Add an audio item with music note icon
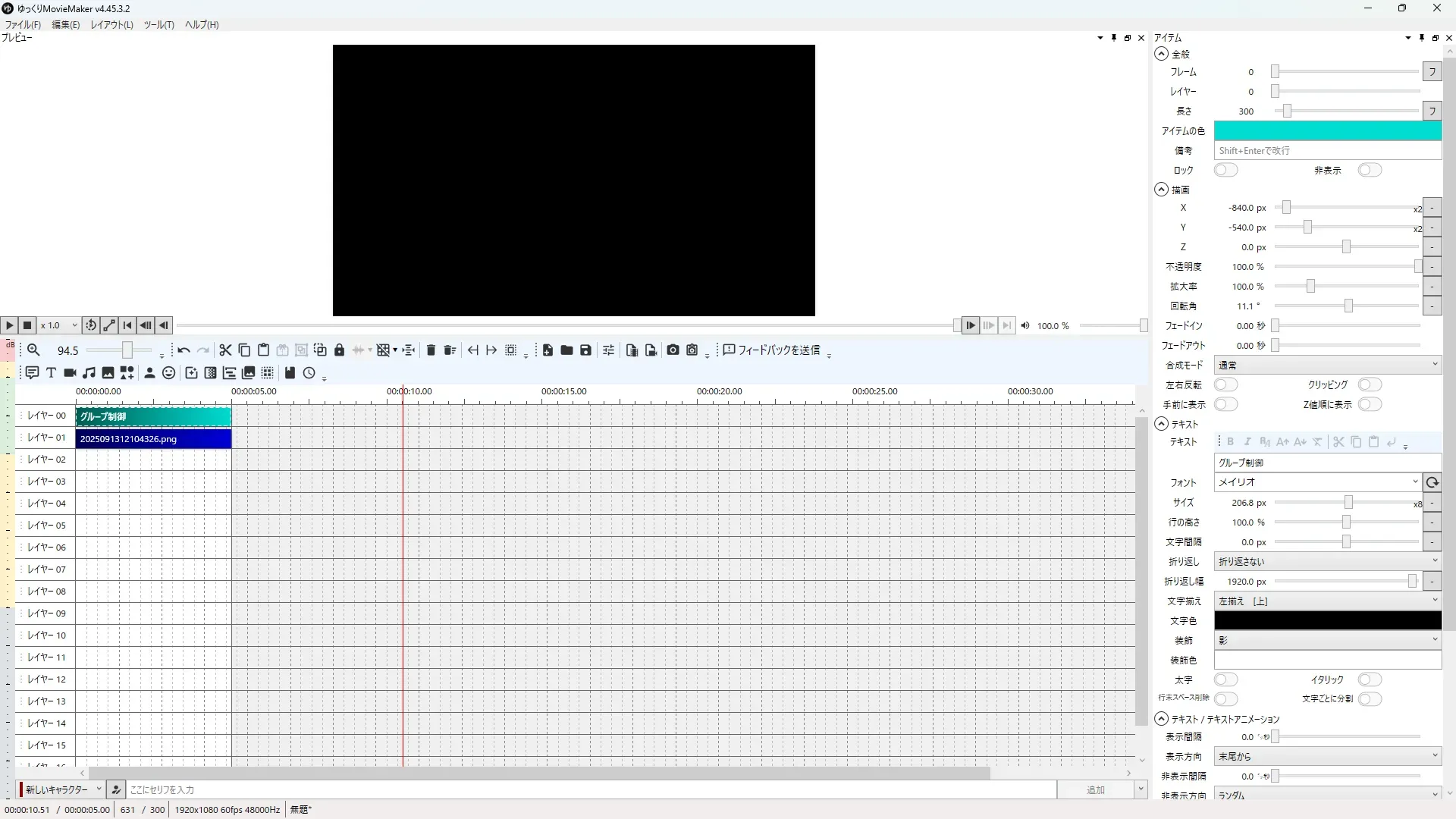The width and height of the screenshot is (1456, 819). pyautogui.click(x=89, y=373)
